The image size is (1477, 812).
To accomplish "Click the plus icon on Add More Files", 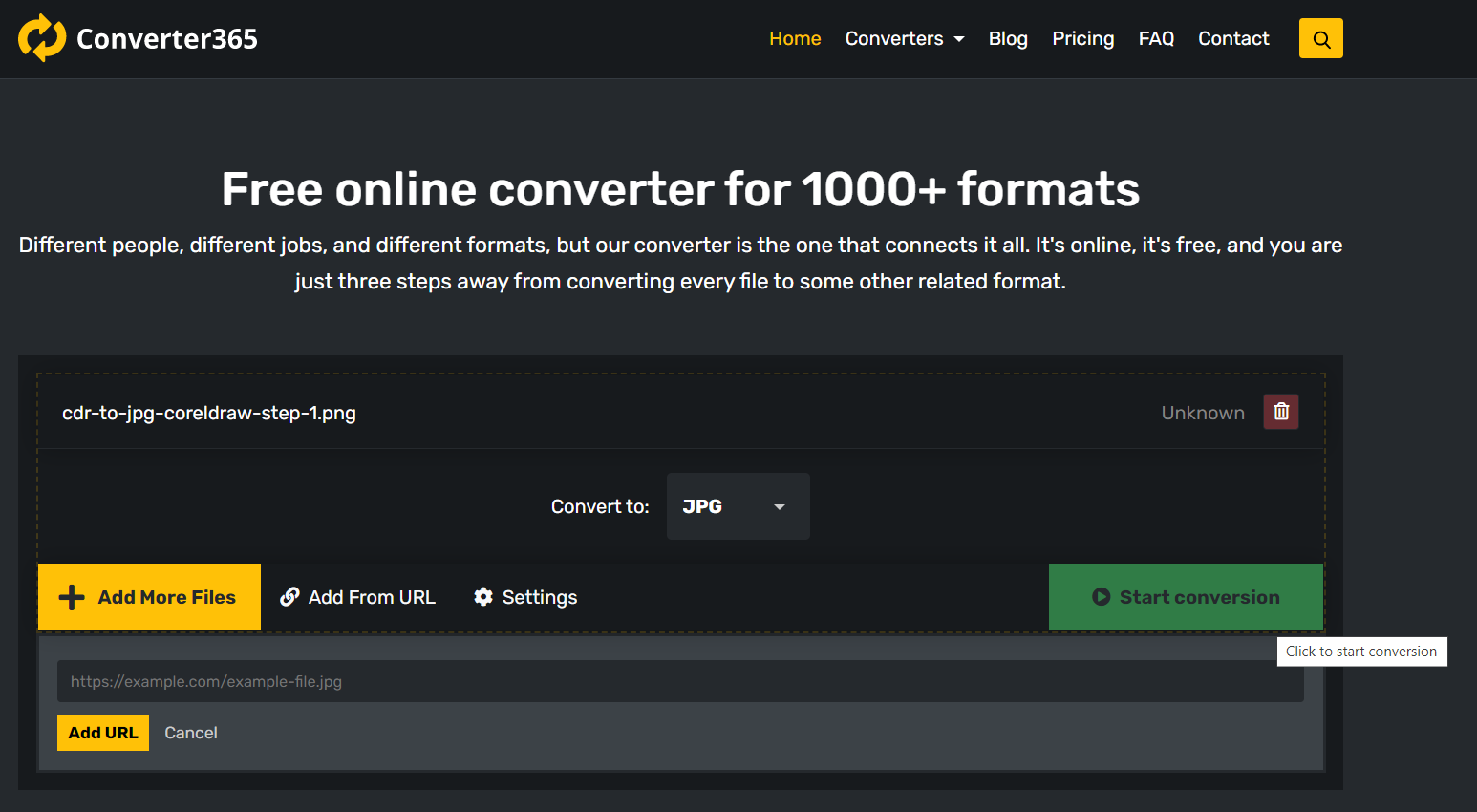I will pos(72,597).
